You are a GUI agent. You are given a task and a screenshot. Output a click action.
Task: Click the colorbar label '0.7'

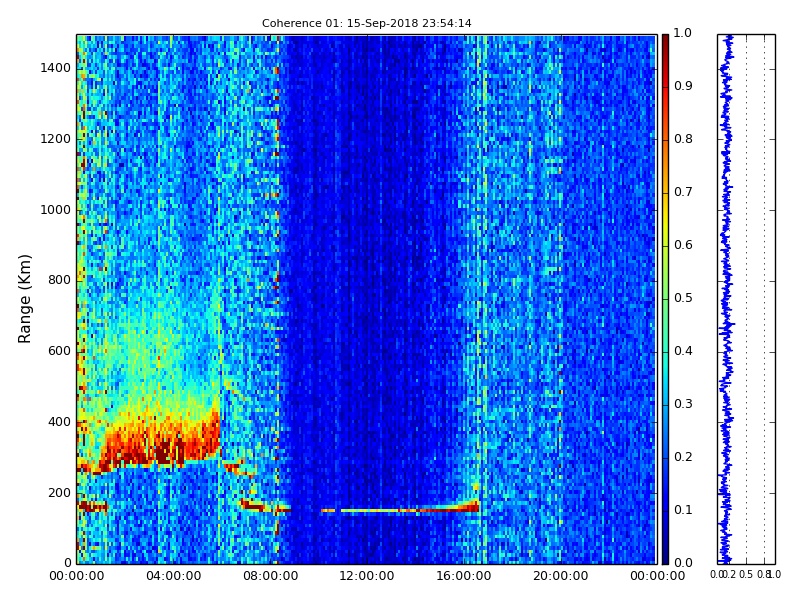[683, 192]
